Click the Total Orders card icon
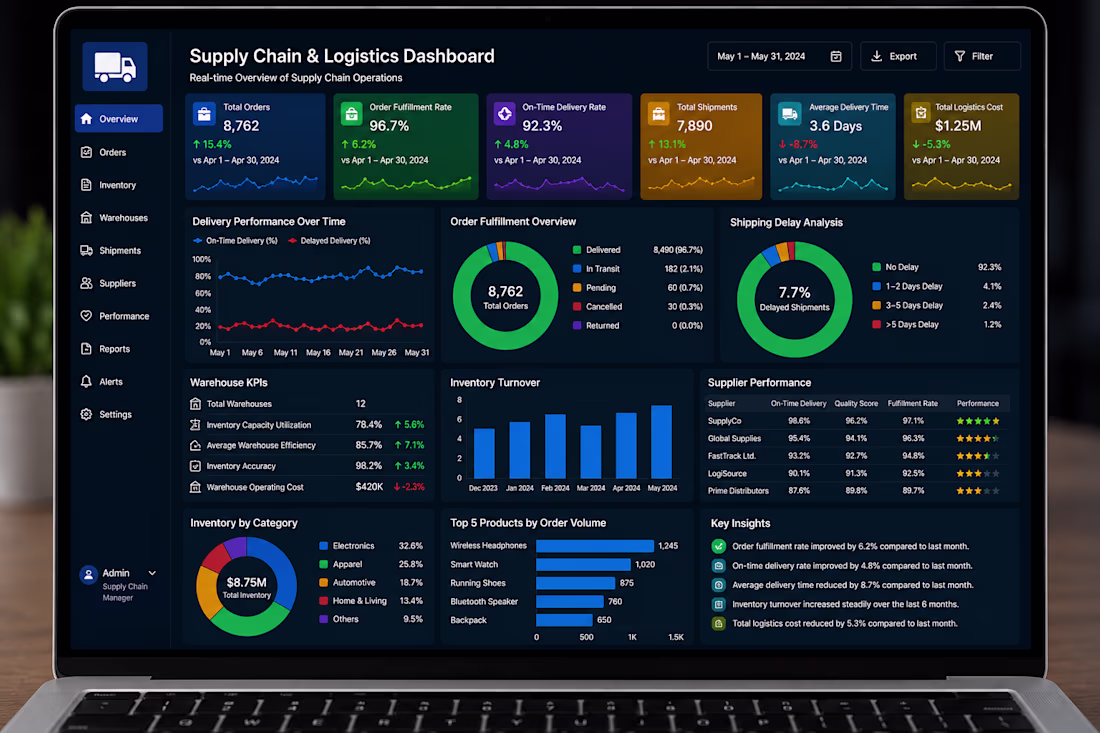Image resolution: width=1100 pixels, height=733 pixels. 204,114
